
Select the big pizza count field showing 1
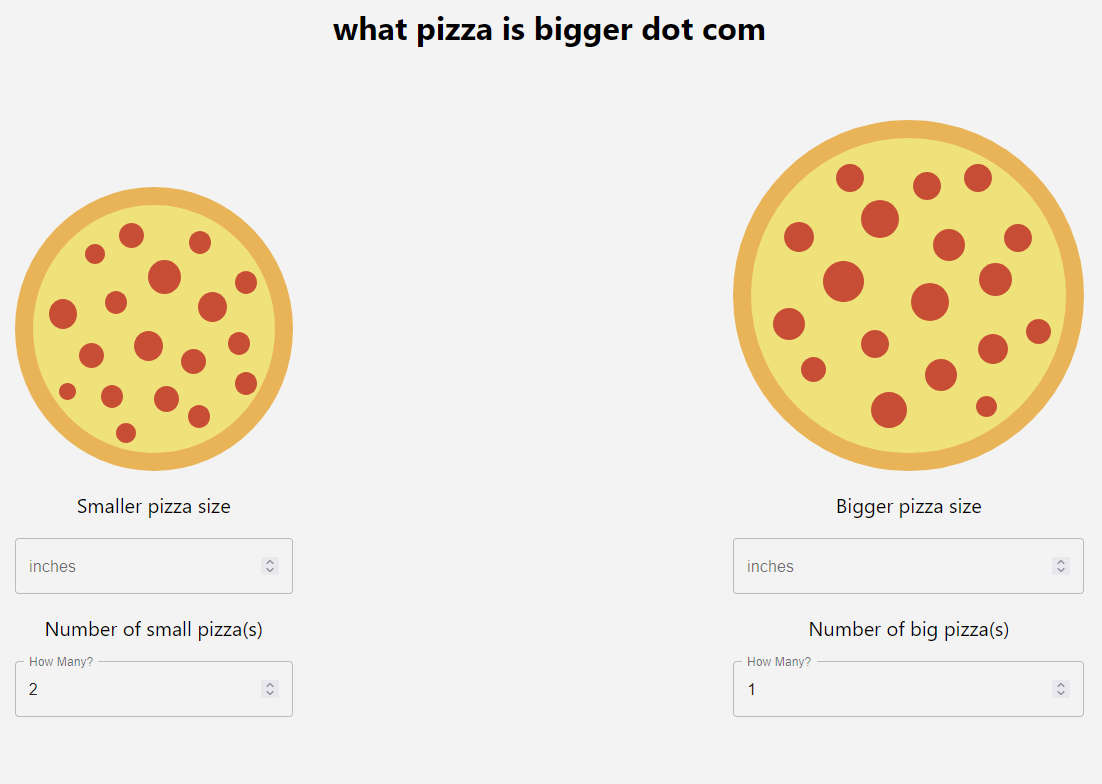click(x=908, y=689)
